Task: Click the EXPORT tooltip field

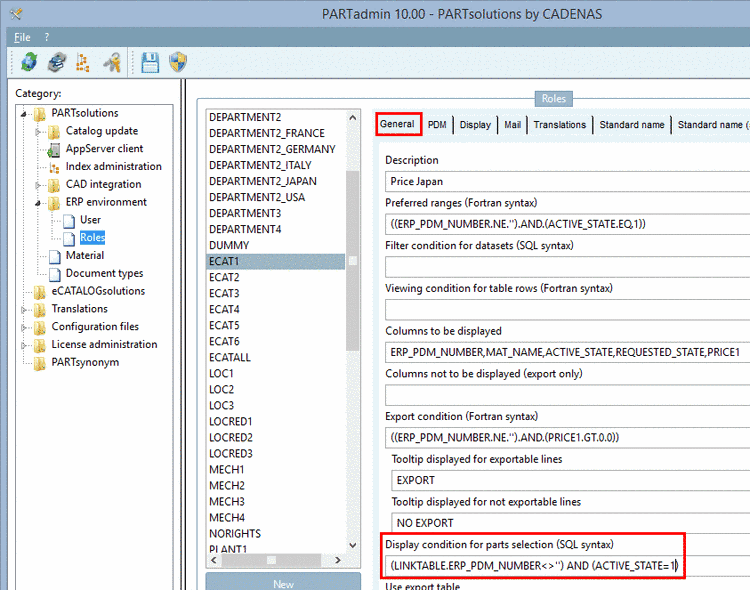Action: click(x=570, y=480)
